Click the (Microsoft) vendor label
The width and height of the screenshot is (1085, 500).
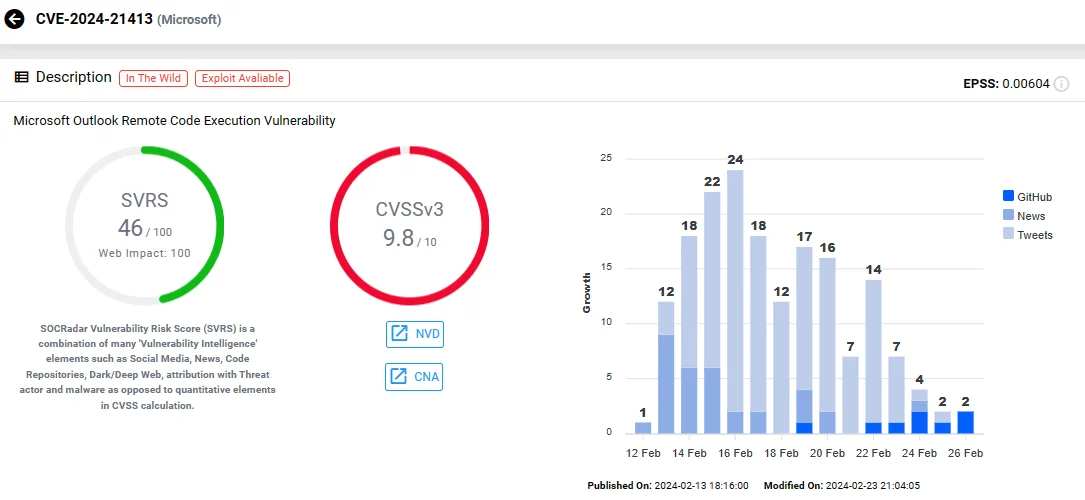[x=190, y=20]
